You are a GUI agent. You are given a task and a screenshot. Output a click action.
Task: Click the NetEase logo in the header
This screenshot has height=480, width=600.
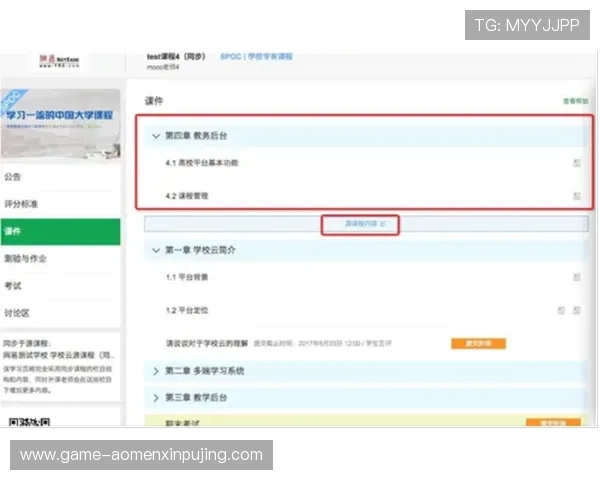coord(59,61)
